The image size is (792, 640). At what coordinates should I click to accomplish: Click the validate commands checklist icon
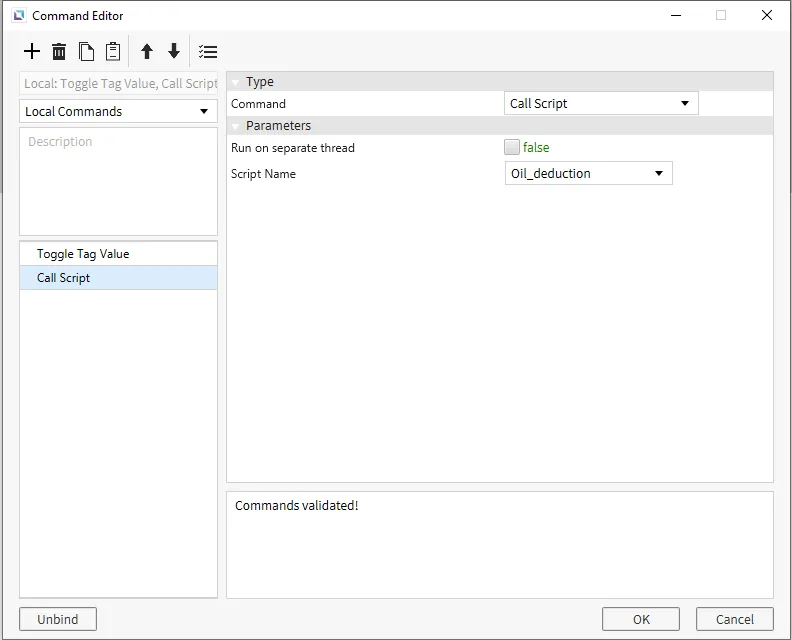[x=208, y=52]
